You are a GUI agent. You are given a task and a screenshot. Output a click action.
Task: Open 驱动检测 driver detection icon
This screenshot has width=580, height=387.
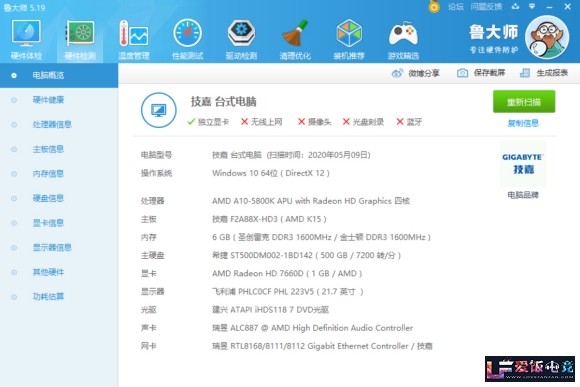pos(241,33)
